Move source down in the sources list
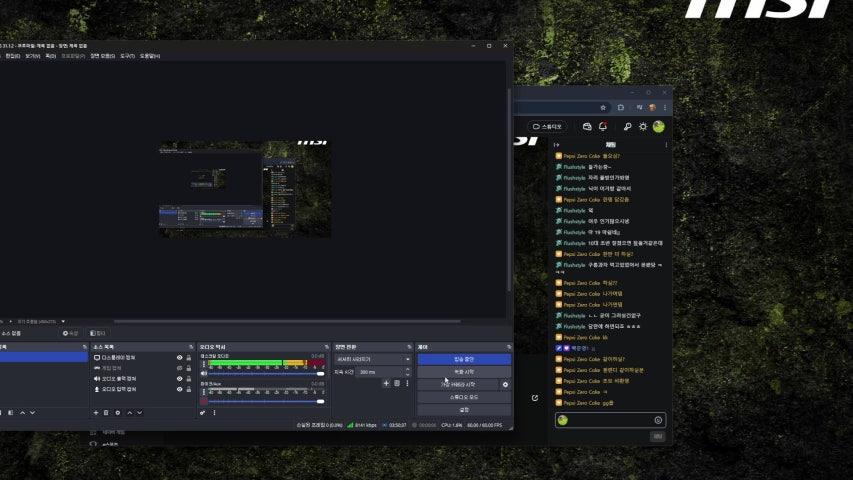Image resolution: width=853 pixels, height=480 pixels. pyautogui.click(x=140, y=413)
